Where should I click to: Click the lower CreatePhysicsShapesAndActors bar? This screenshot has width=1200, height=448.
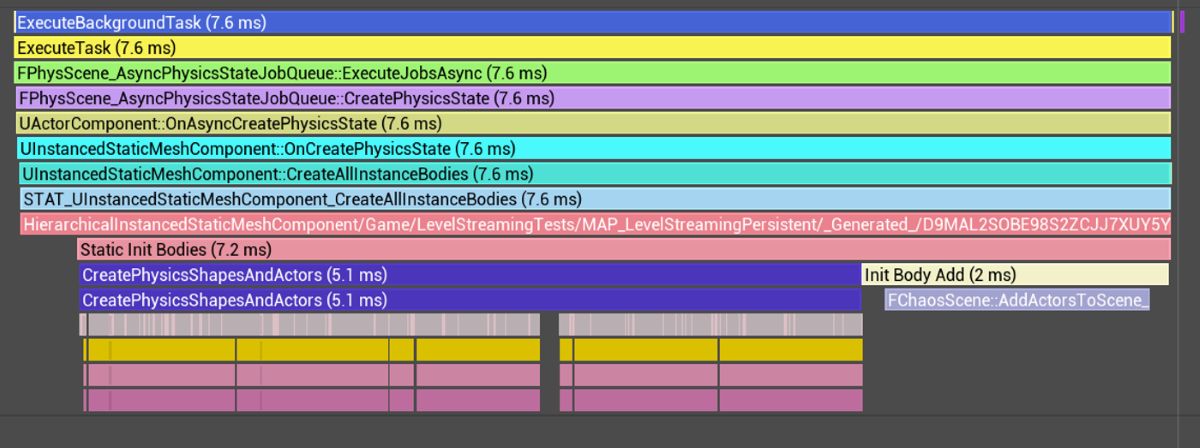(x=468, y=300)
